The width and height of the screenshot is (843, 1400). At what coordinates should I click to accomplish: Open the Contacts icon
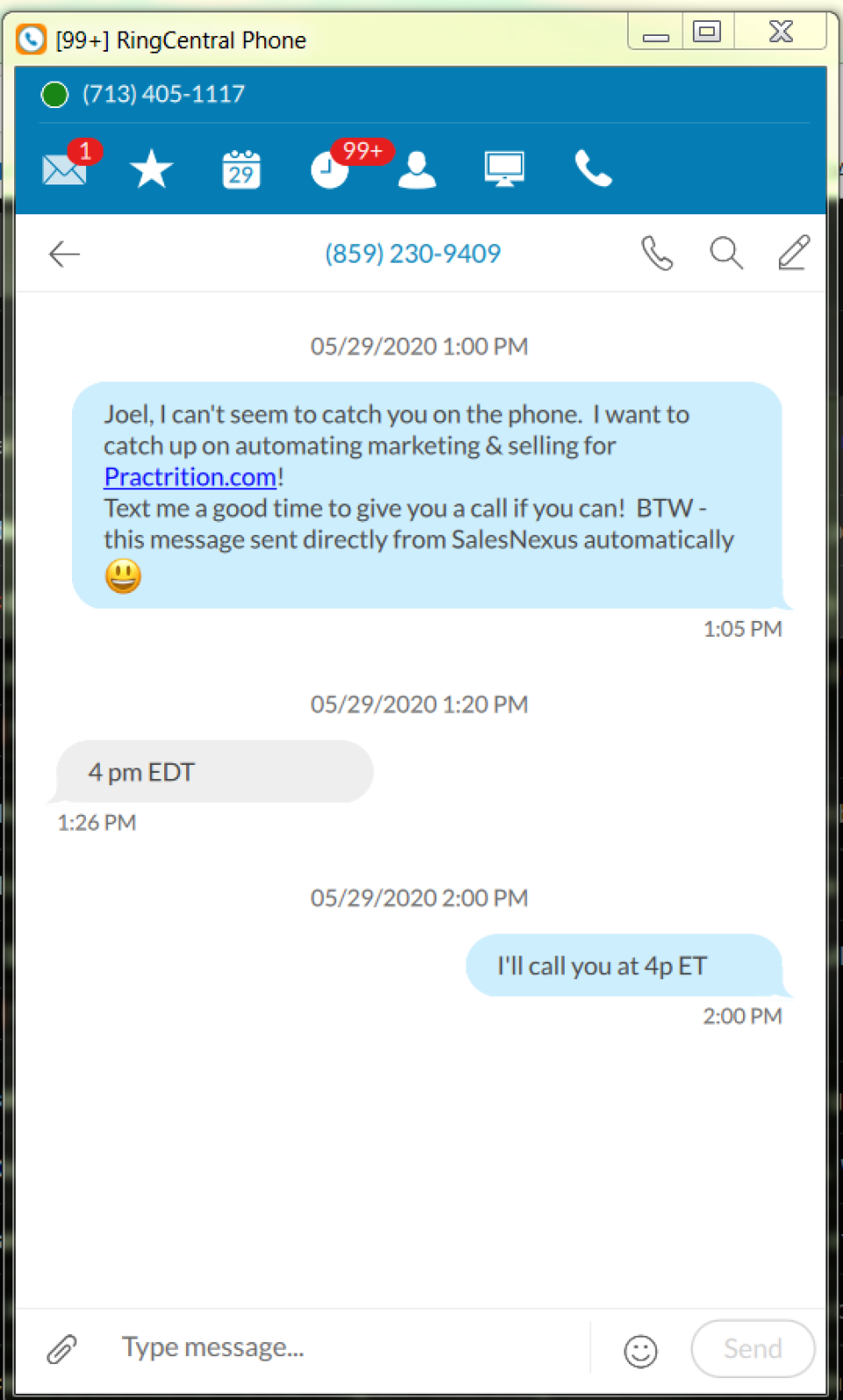[417, 168]
